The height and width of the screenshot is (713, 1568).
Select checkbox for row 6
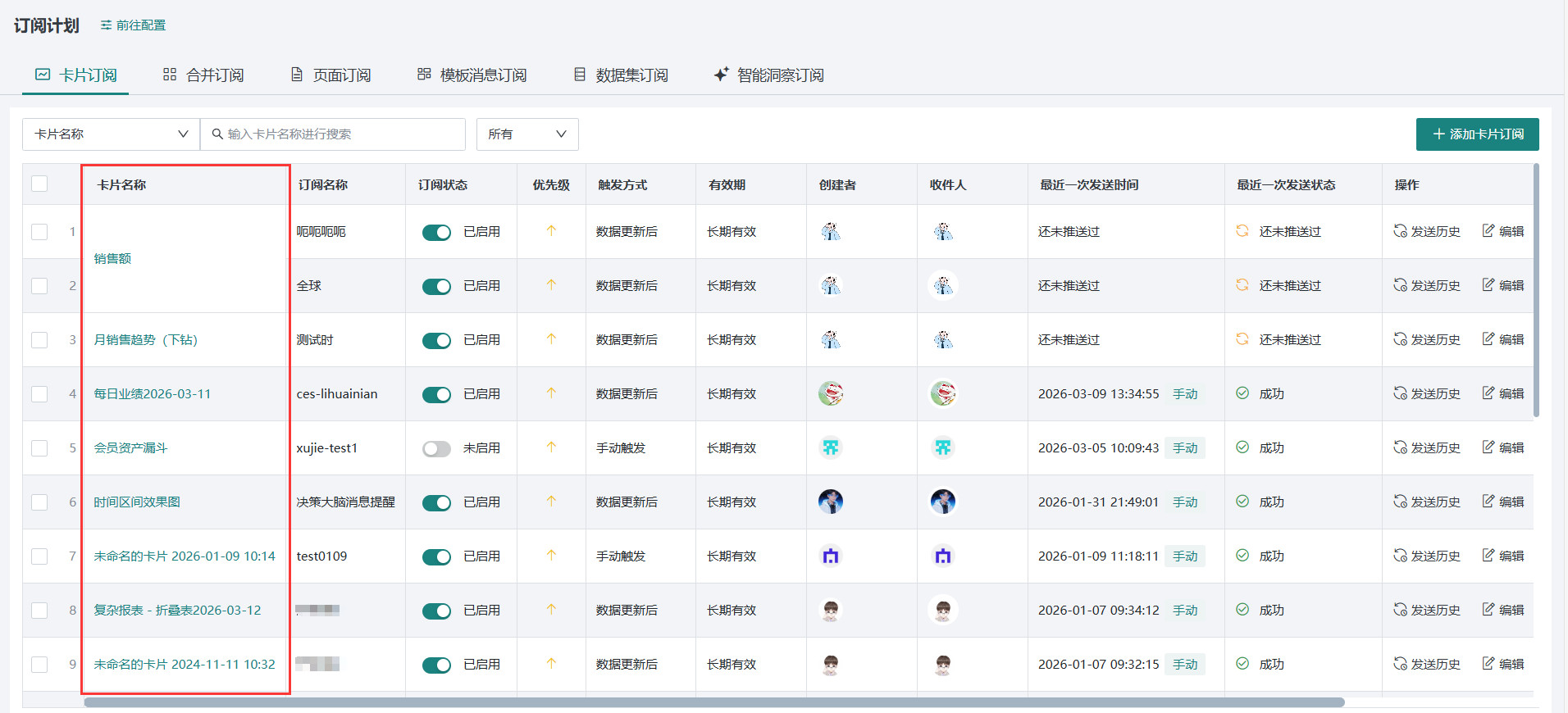click(x=39, y=502)
